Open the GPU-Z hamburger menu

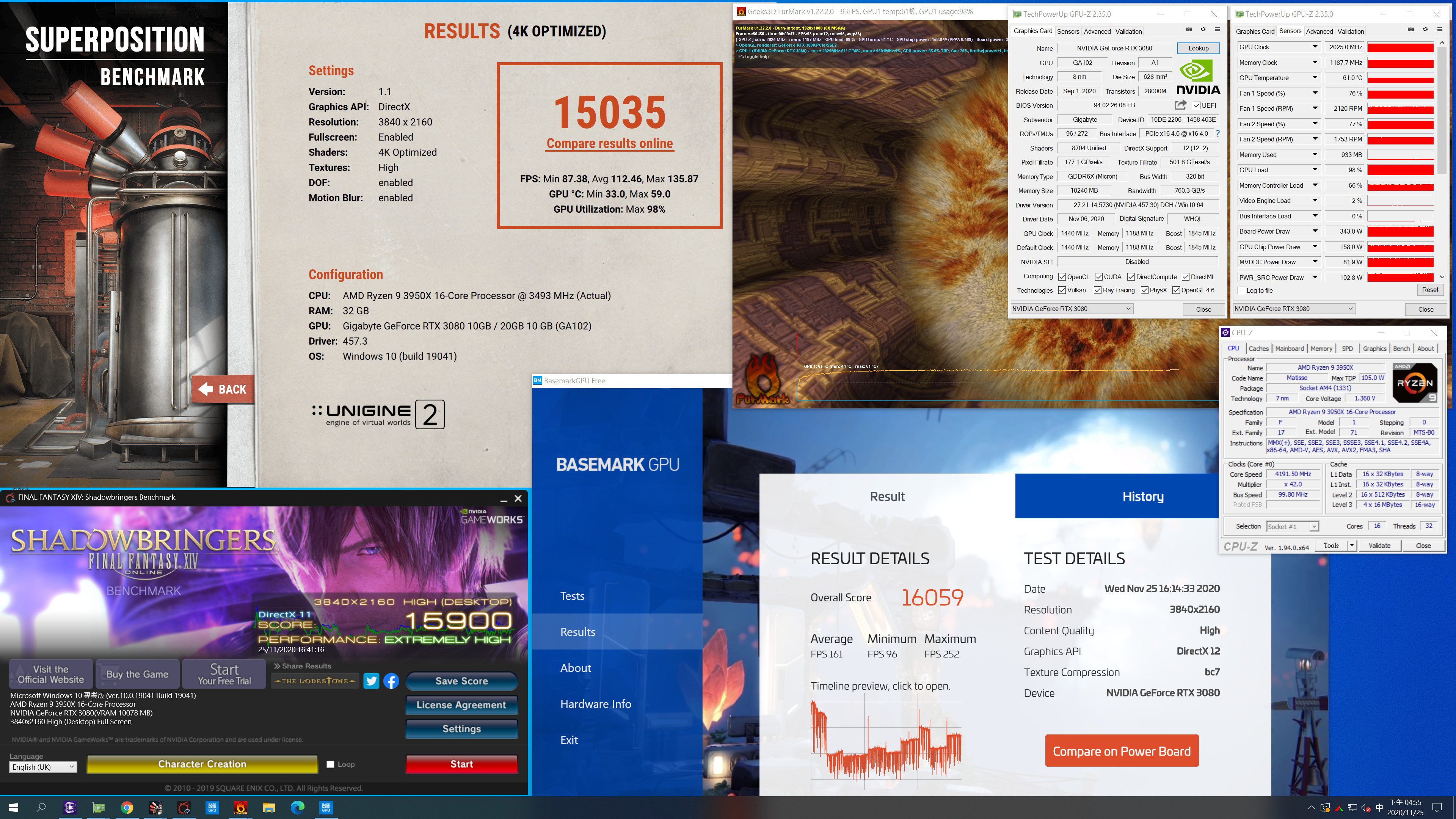pos(1218,30)
